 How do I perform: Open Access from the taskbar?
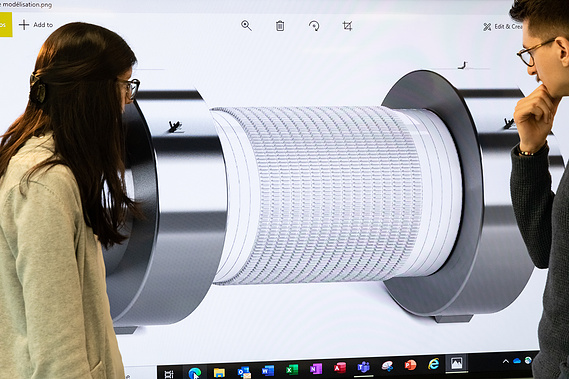(340, 368)
